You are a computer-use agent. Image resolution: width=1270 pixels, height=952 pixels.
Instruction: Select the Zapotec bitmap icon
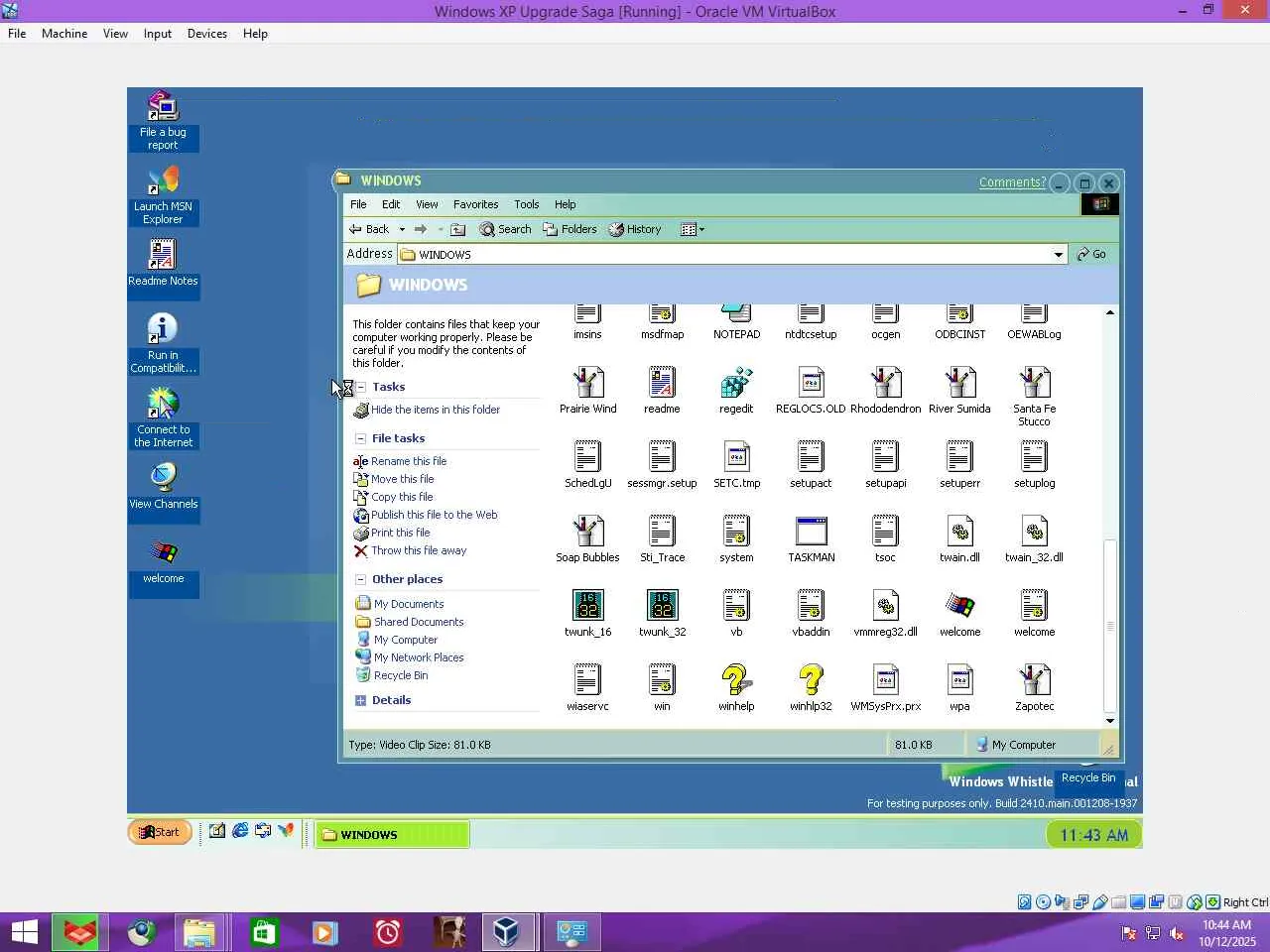[1034, 680]
